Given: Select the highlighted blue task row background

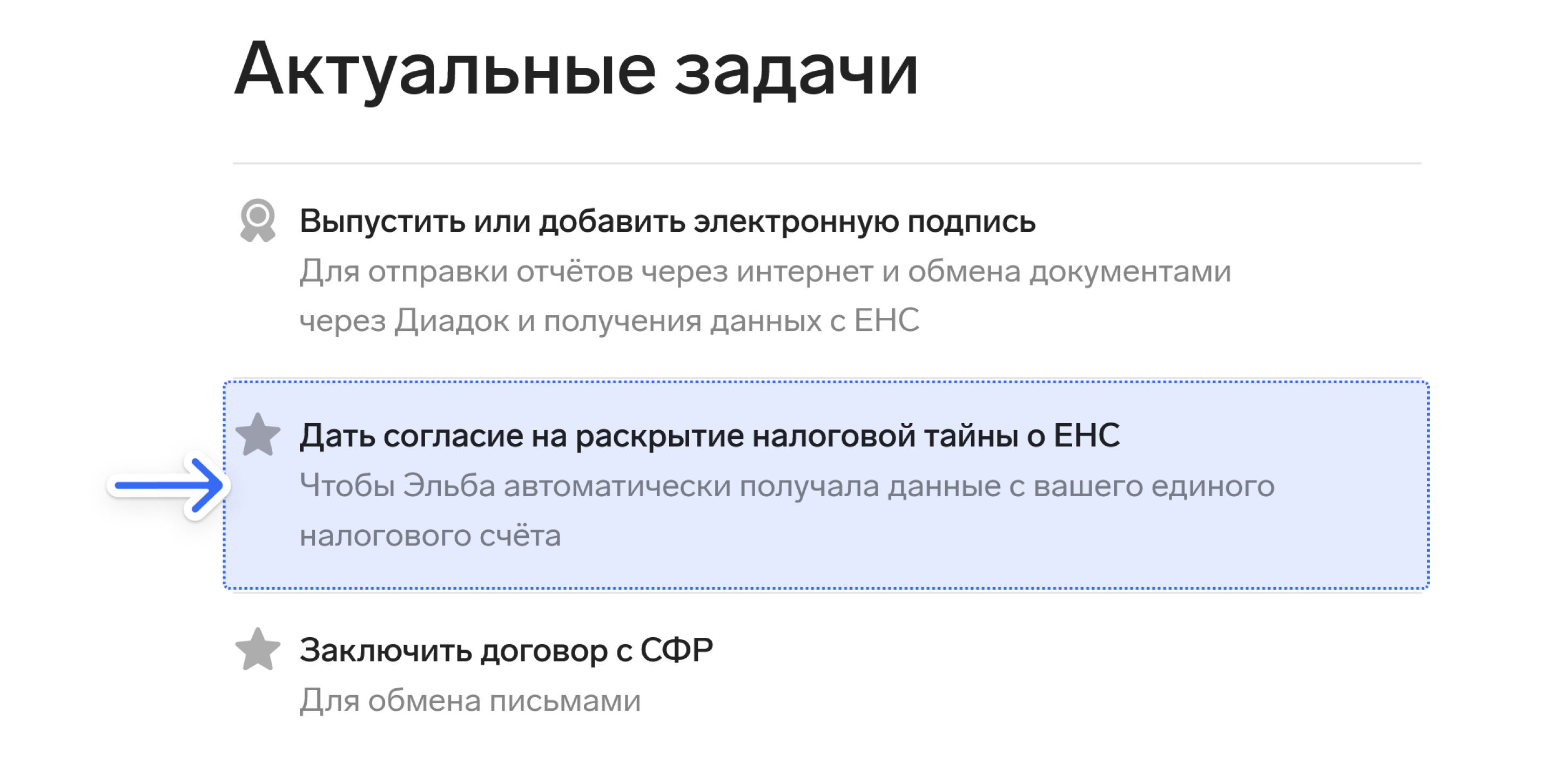Looking at the screenshot, I should (x=826, y=485).
